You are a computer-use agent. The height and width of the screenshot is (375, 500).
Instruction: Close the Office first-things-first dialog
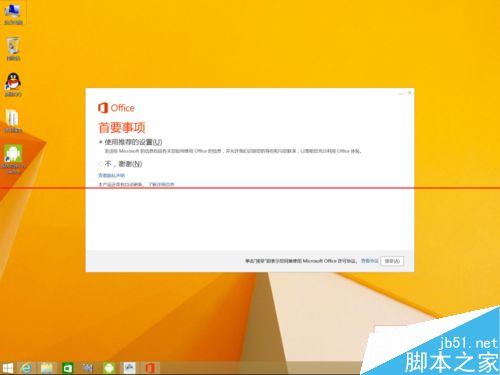(410, 93)
